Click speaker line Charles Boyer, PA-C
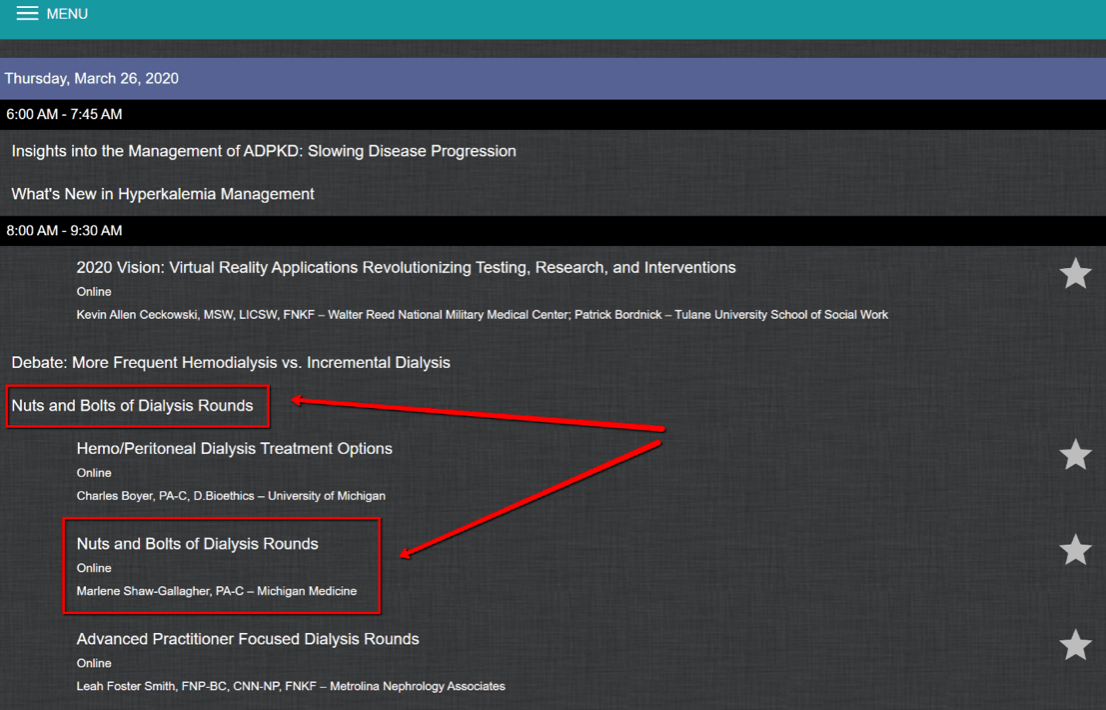Viewport: 1106px width, 710px height. [231, 496]
